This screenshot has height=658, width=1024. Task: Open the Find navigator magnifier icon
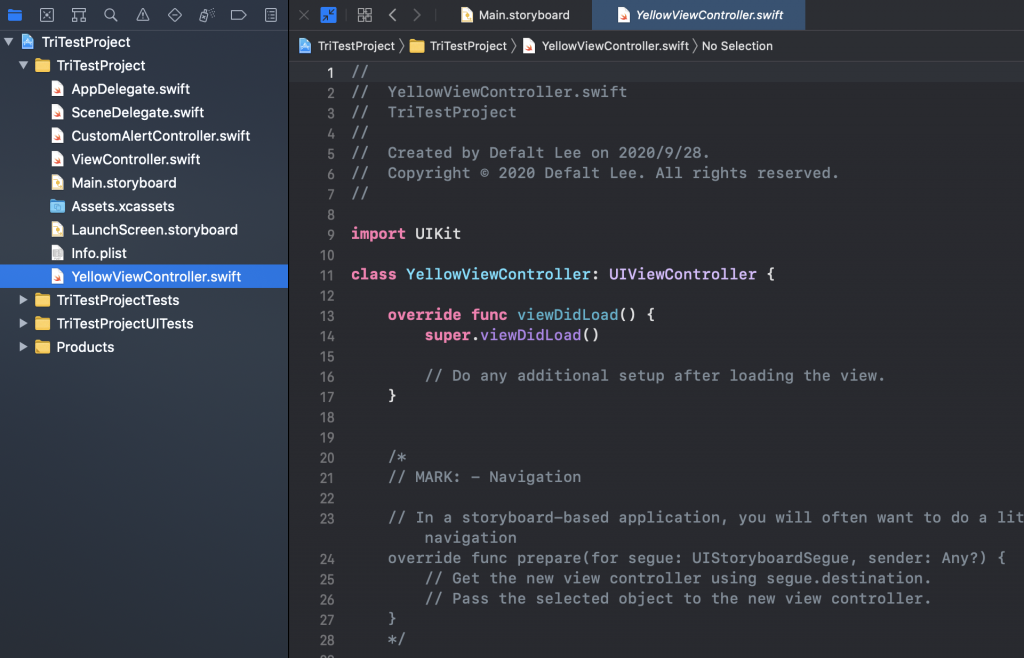pos(110,14)
